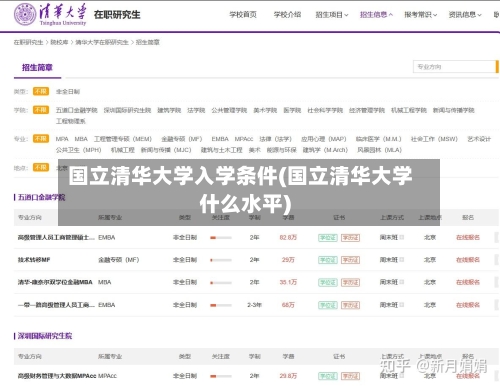Open the 学校首页 menu item
500x386 pixels.
(243, 15)
